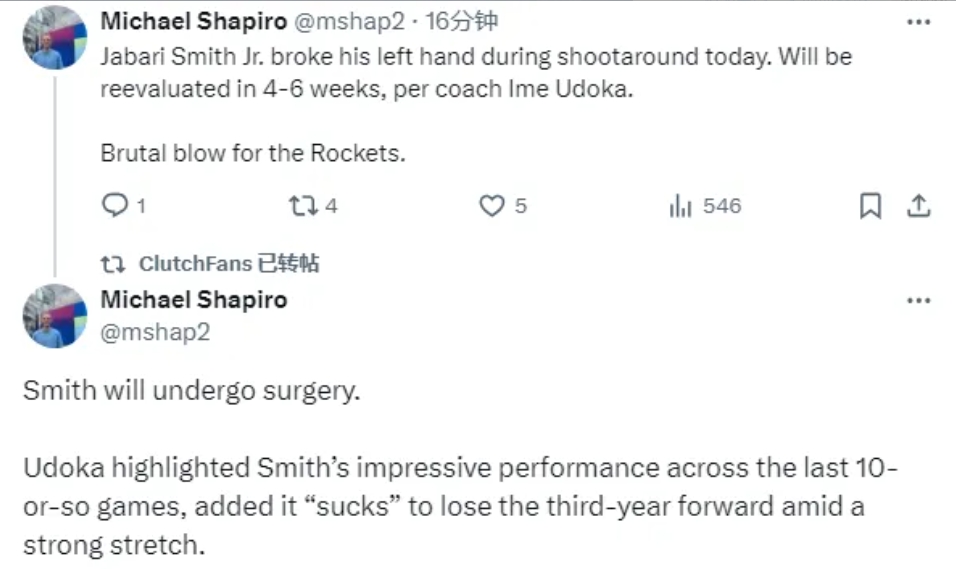Open Michael Shapiro's top profile avatar
This screenshot has height=569, width=956.
click(55, 38)
